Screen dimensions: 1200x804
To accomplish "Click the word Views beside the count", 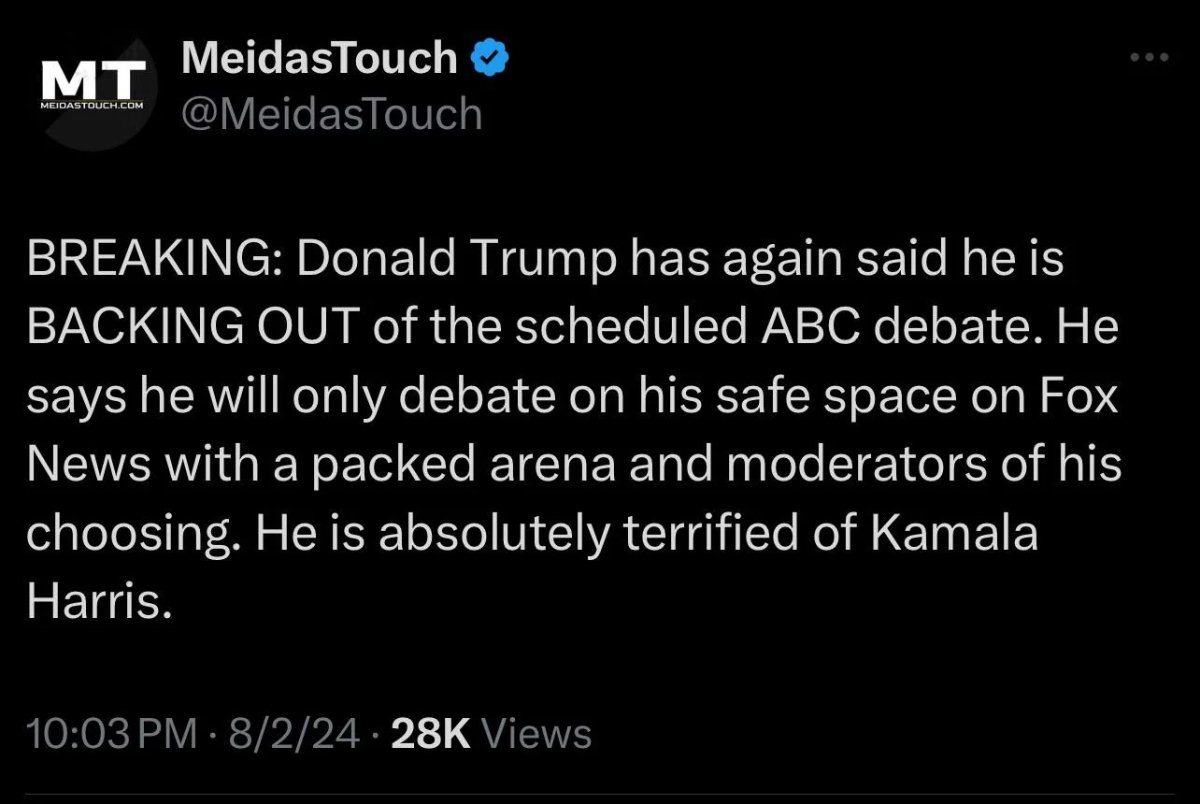I will click(x=537, y=735).
